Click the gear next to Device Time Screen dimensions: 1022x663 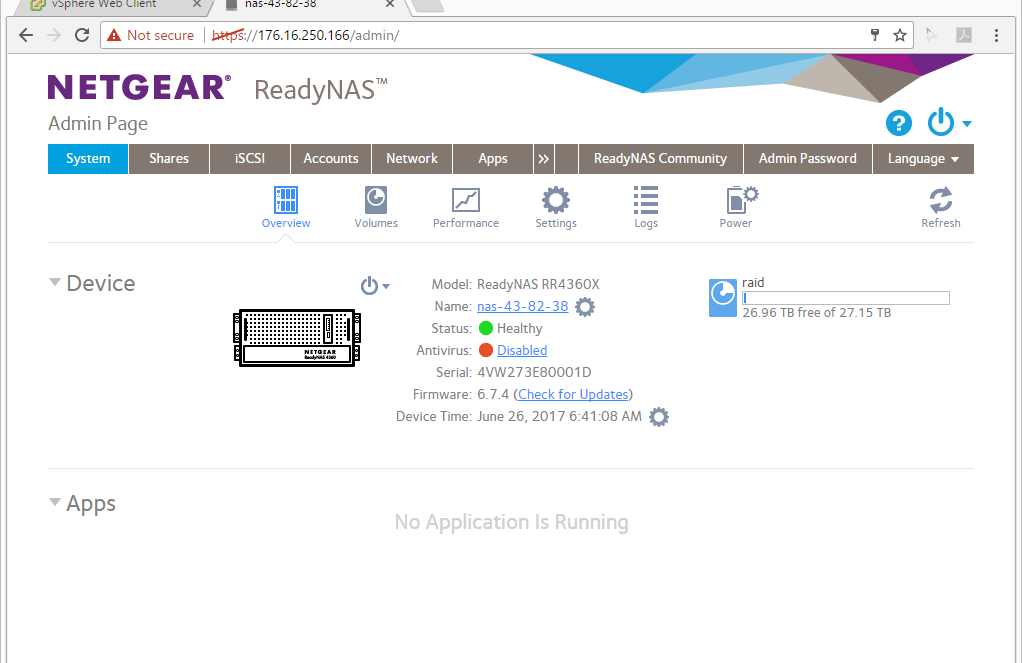coord(659,417)
